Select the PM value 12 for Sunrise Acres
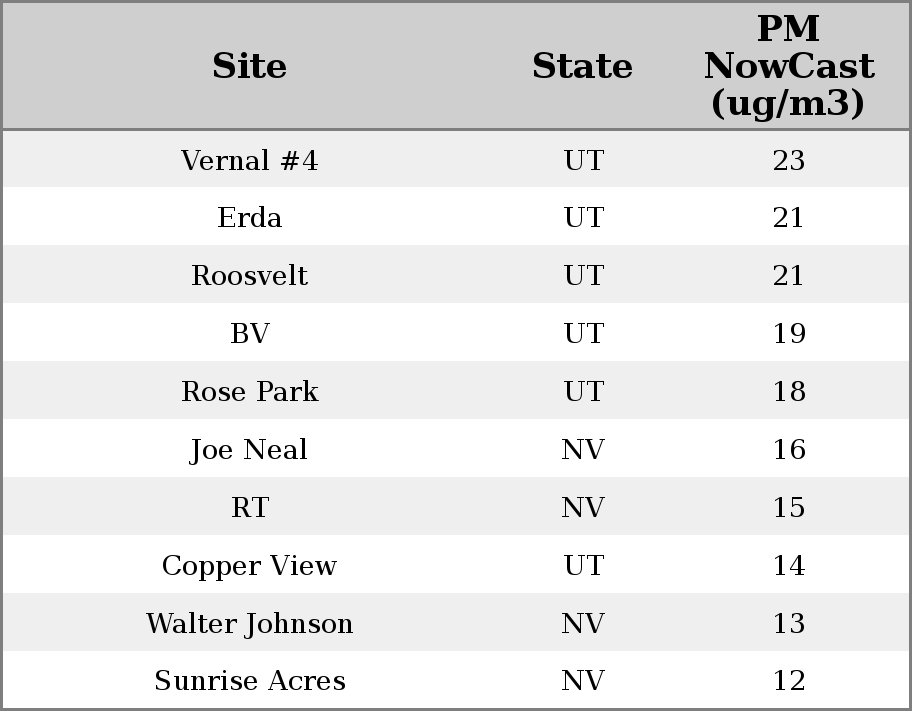Viewport: 912px width, 711px height. click(788, 681)
